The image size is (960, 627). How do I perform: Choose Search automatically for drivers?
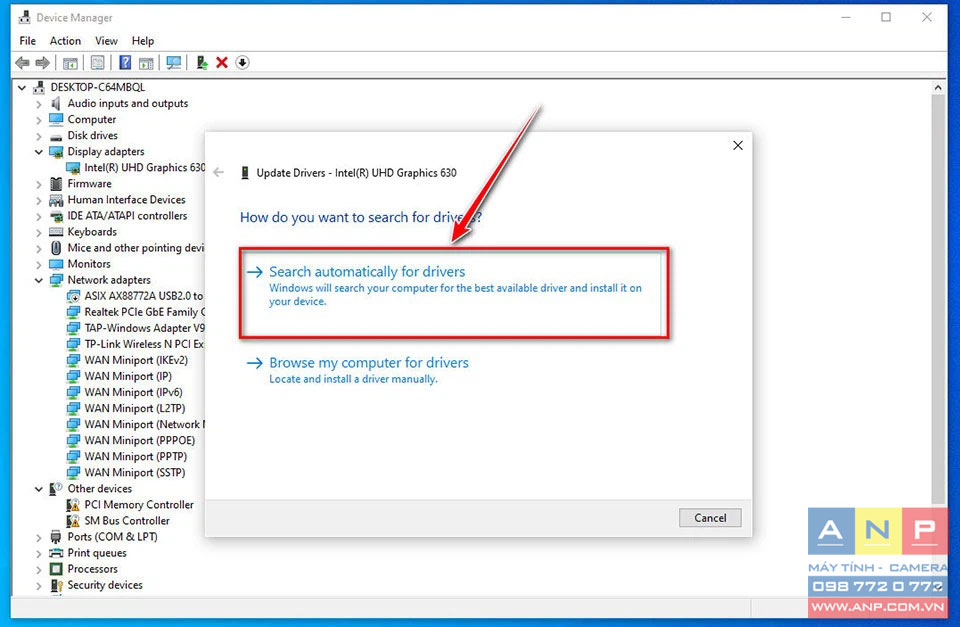[x=453, y=293]
